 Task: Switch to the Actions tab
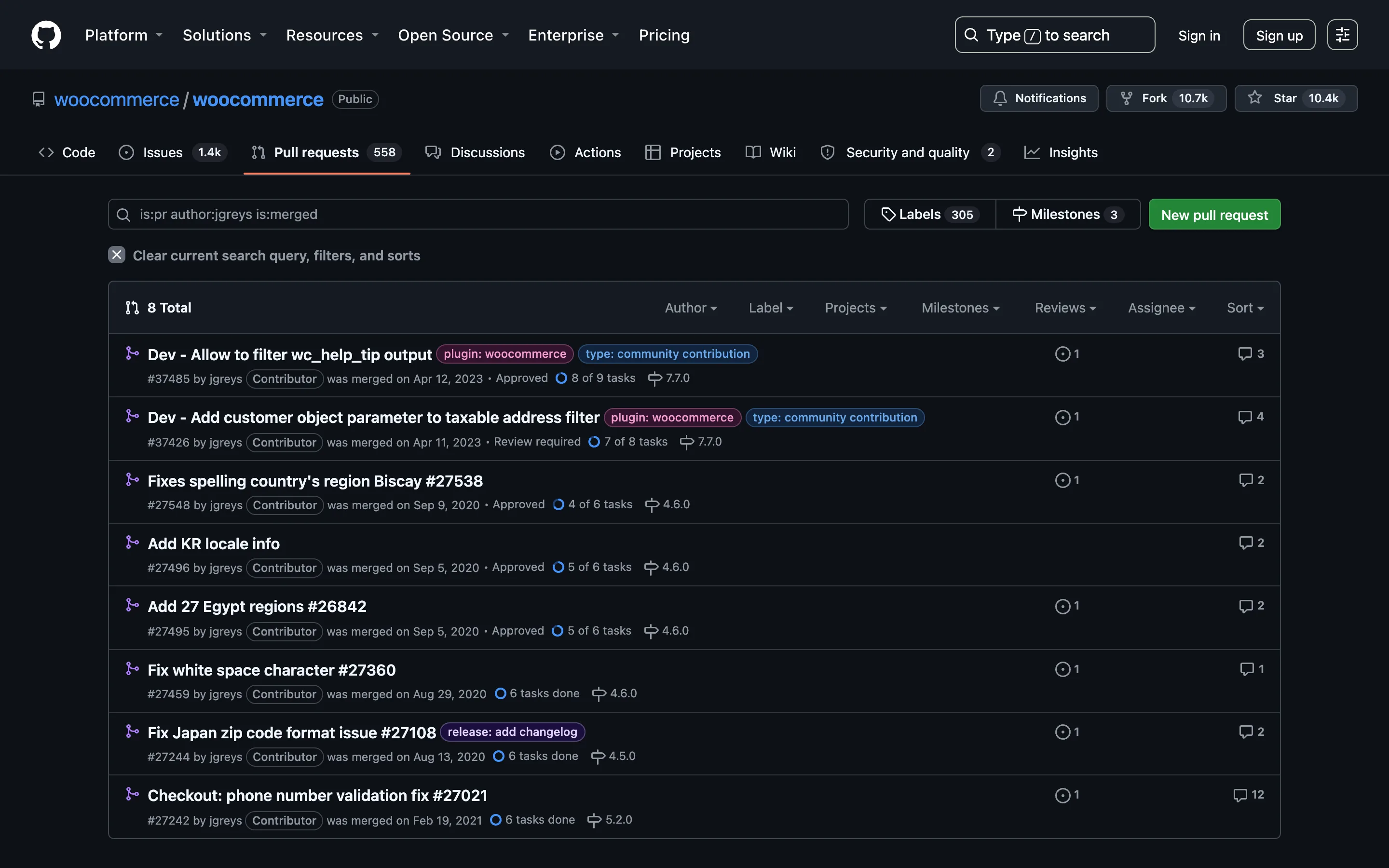click(x=585, y=152)
